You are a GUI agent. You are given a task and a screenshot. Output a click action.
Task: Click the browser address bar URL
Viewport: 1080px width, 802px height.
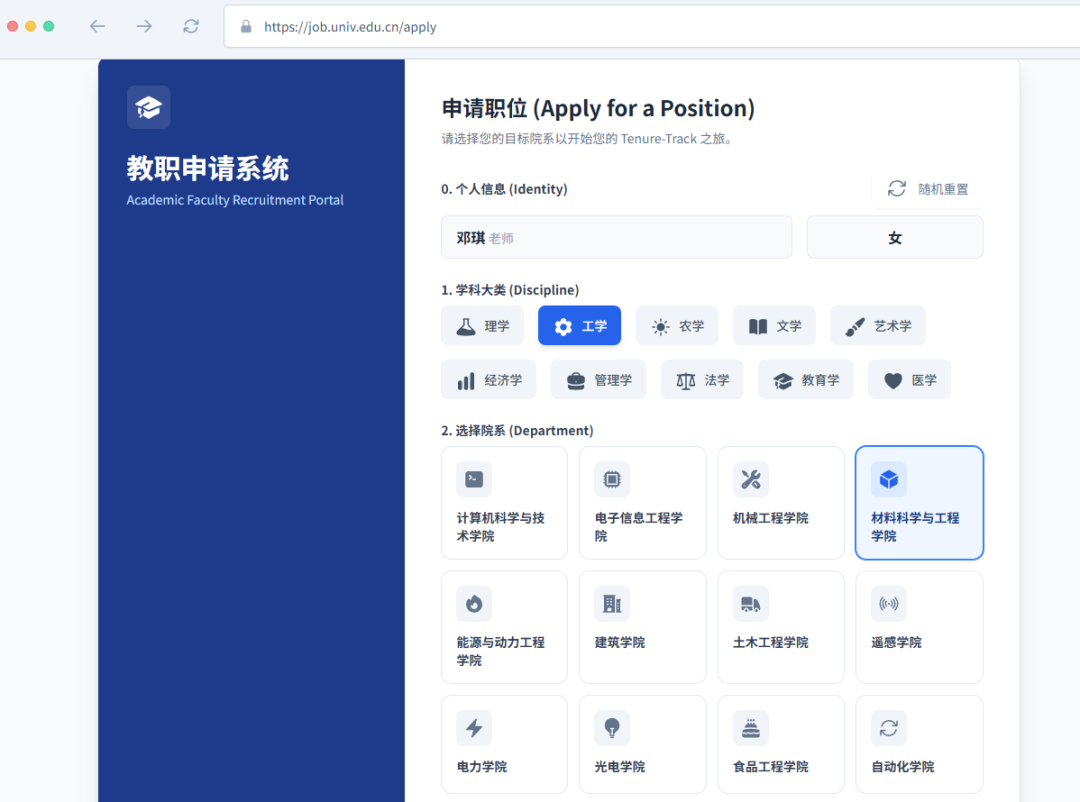[x=350, y=27]
